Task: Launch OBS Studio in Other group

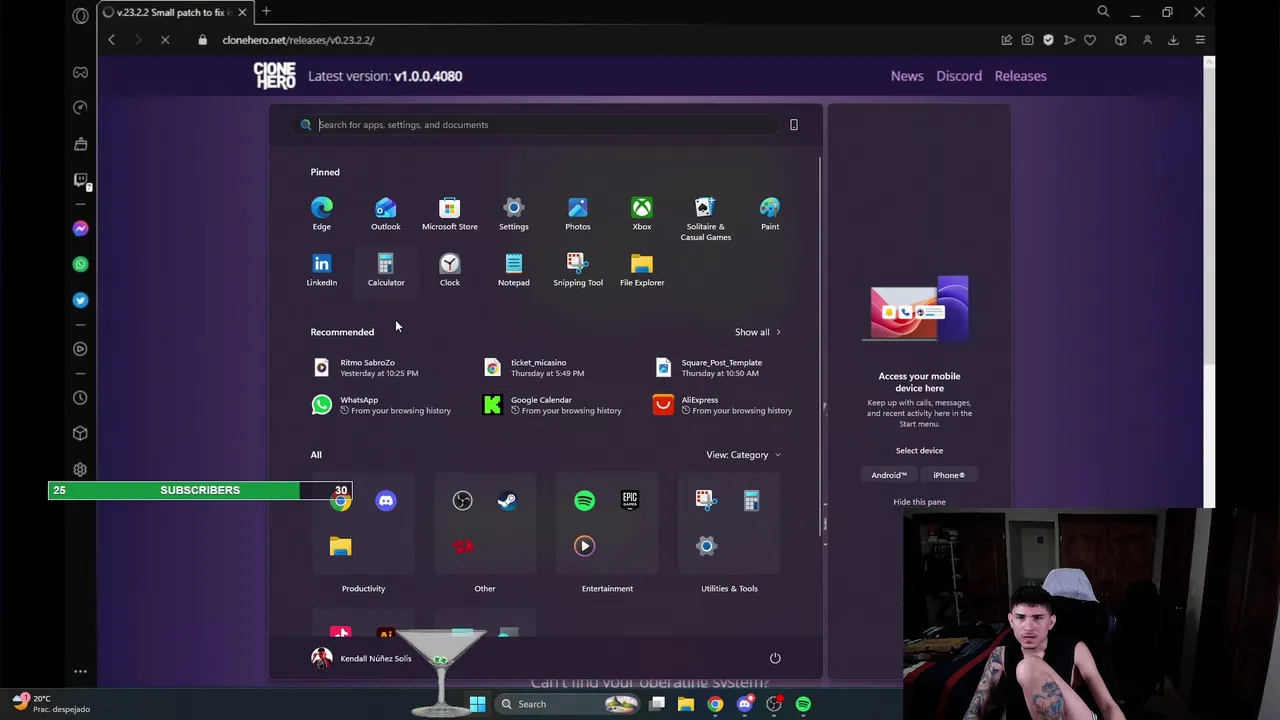Action: pyautogui.click(x=462, y=500)
